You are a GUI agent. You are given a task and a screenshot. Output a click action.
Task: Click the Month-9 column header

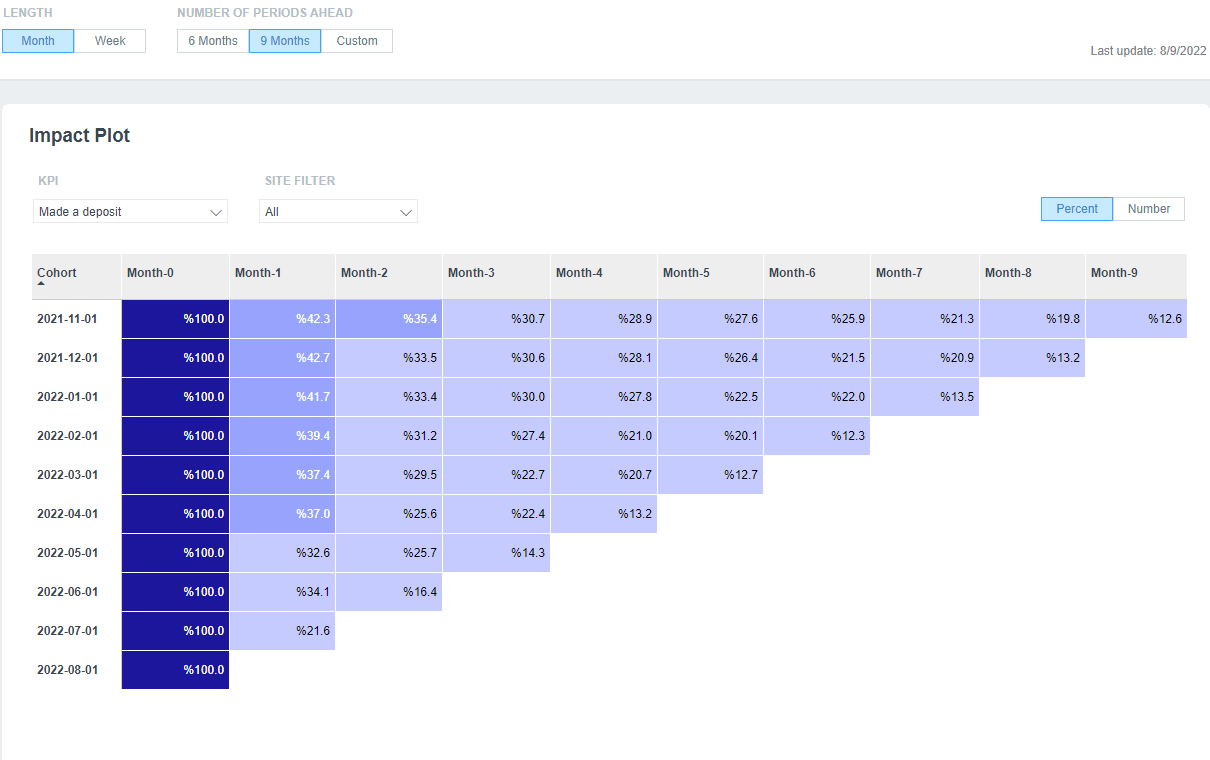coord(1113,272)
